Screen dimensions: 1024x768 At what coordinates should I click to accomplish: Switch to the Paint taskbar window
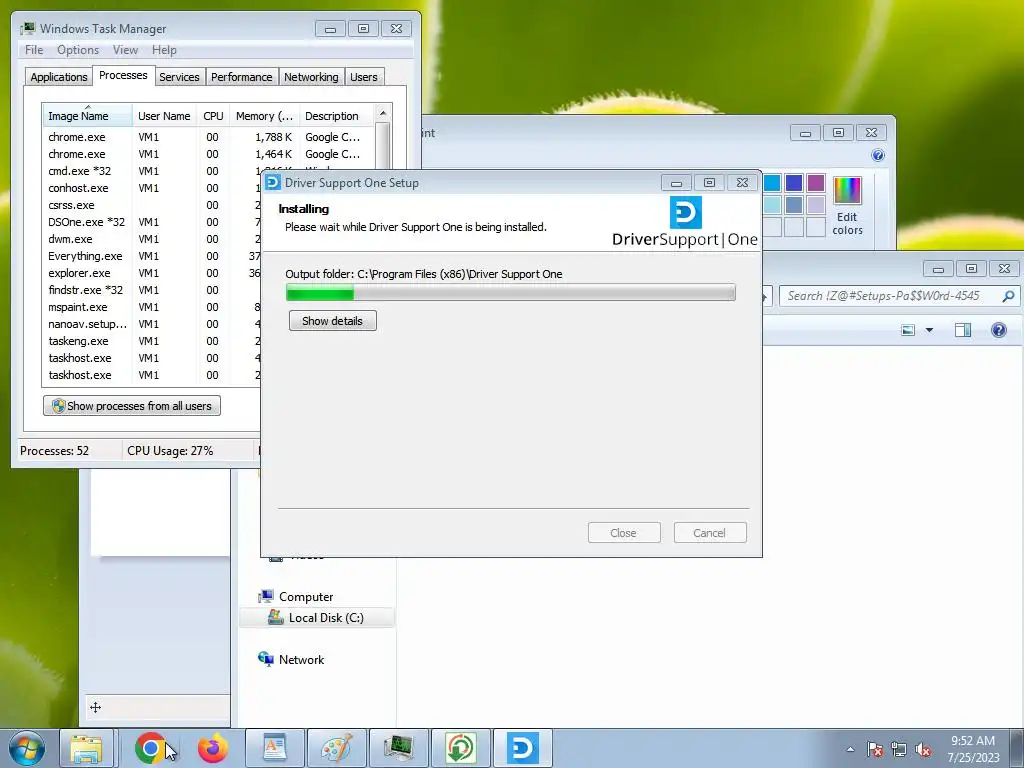(337, 748)
